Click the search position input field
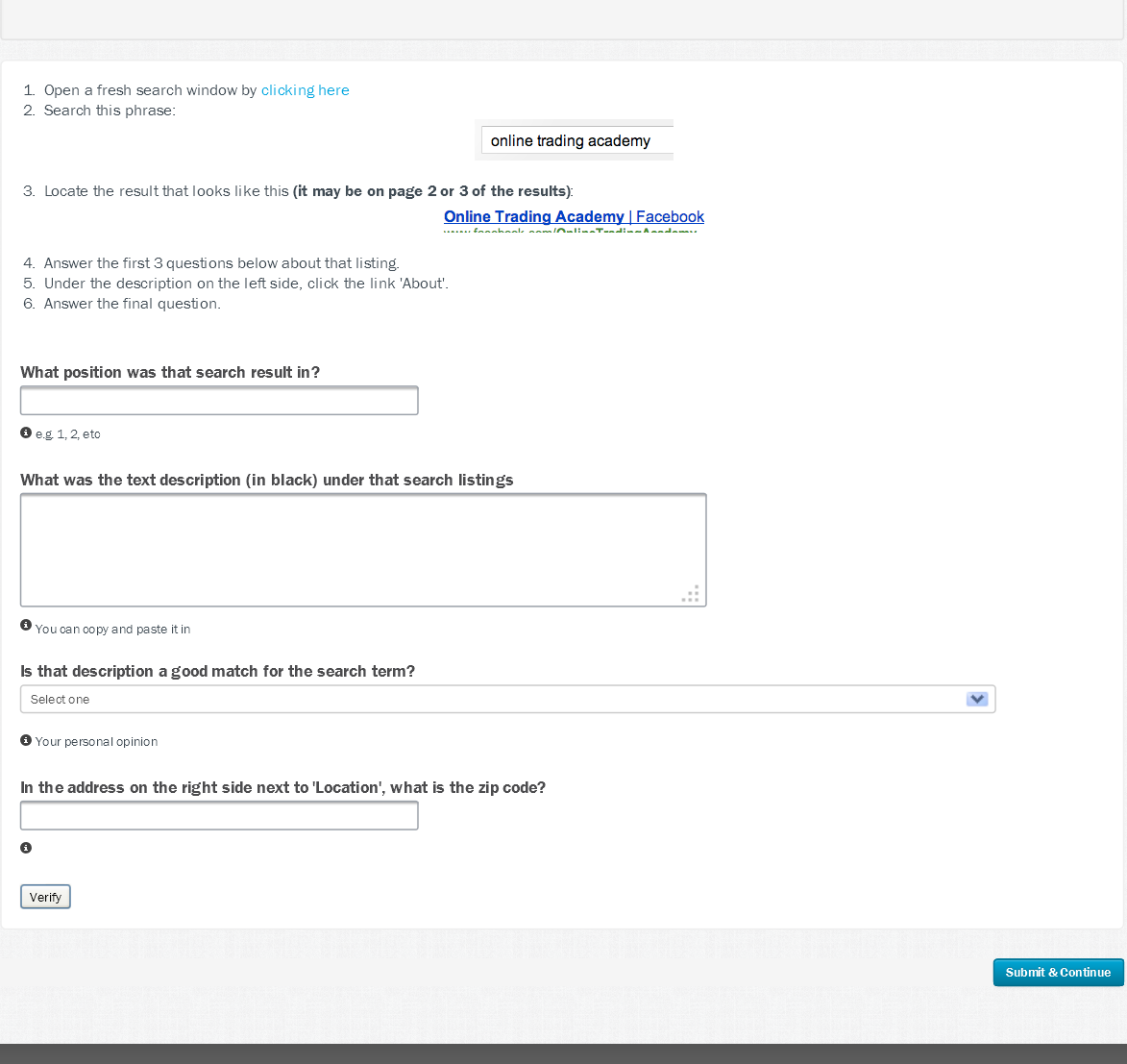This screenshot has height=1064, width=1127. click(219, 401)
